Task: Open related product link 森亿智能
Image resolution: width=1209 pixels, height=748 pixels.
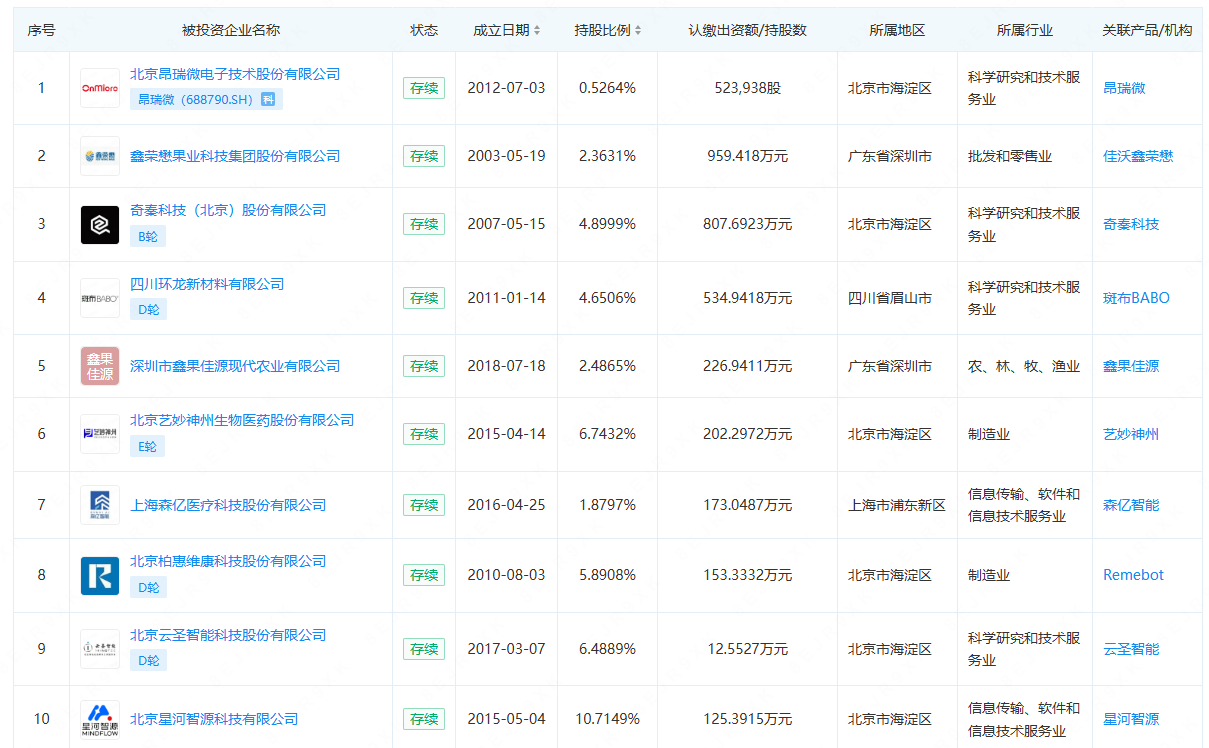Action: tap(1131, 505)
